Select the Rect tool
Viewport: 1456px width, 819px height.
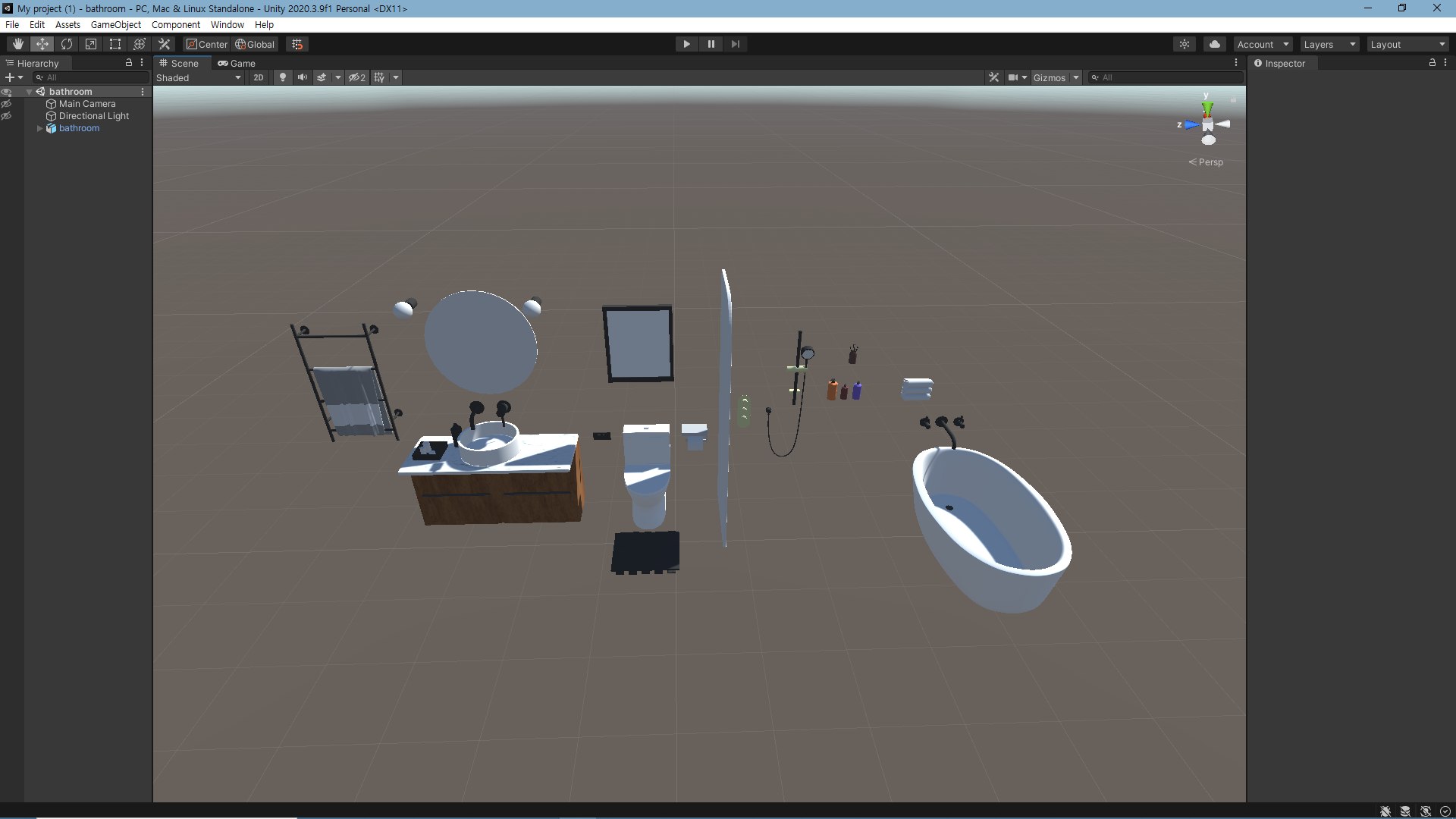115,44
